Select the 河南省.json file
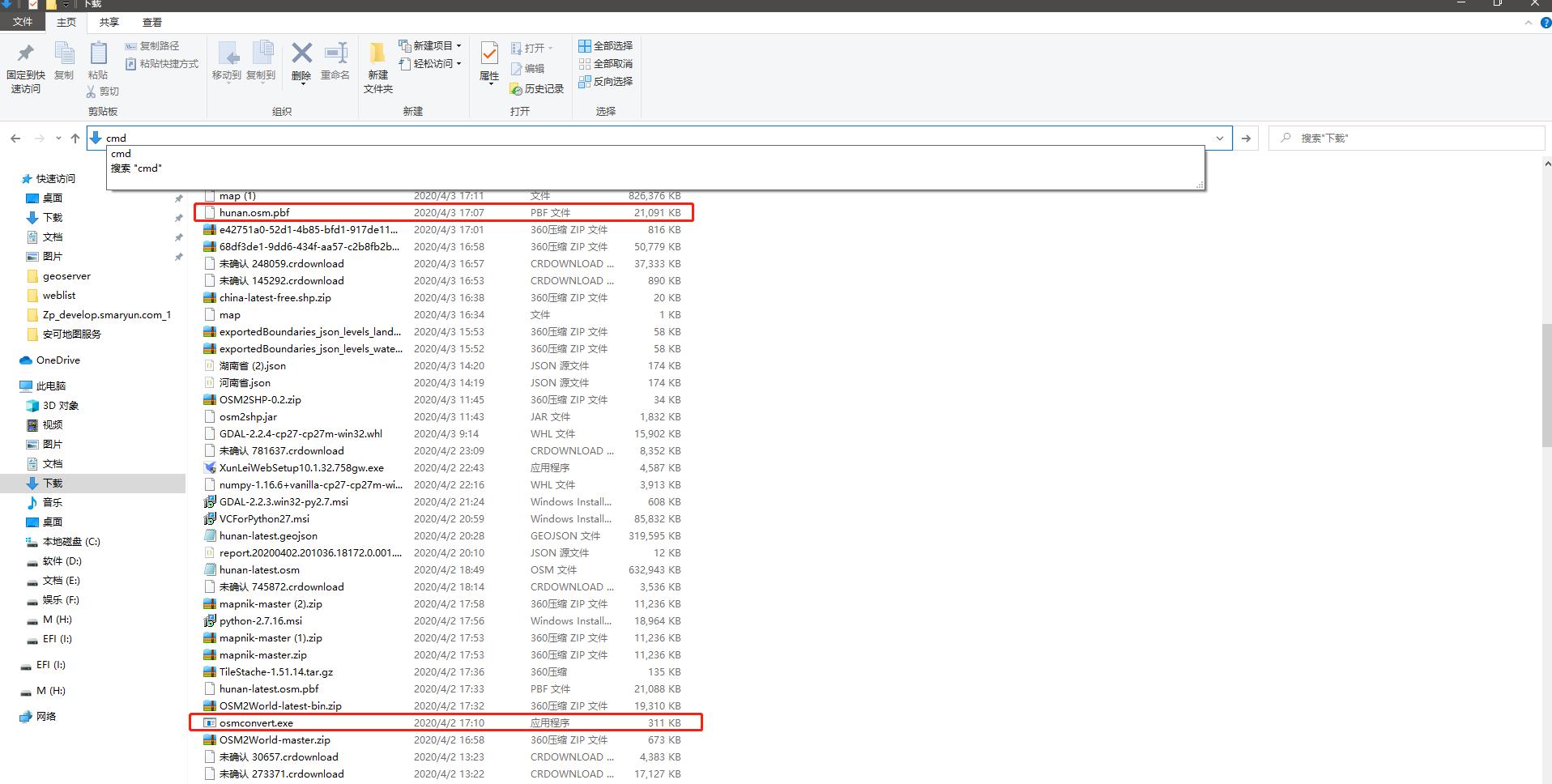The height and width of the screenshot is (784, 1552). (444, 383)
